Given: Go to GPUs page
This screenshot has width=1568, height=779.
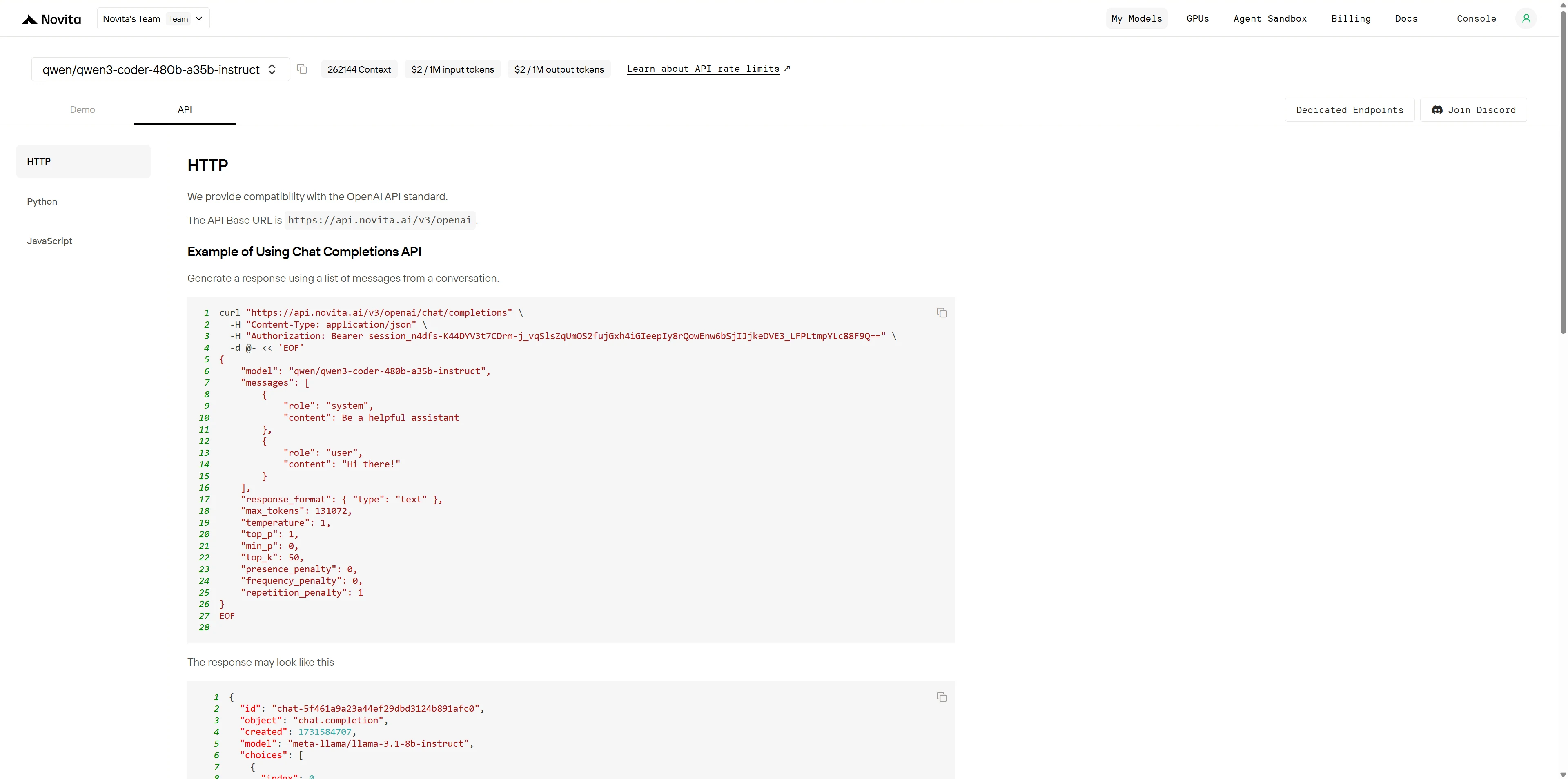Looking at the screenshot, I should point(1197,19).
